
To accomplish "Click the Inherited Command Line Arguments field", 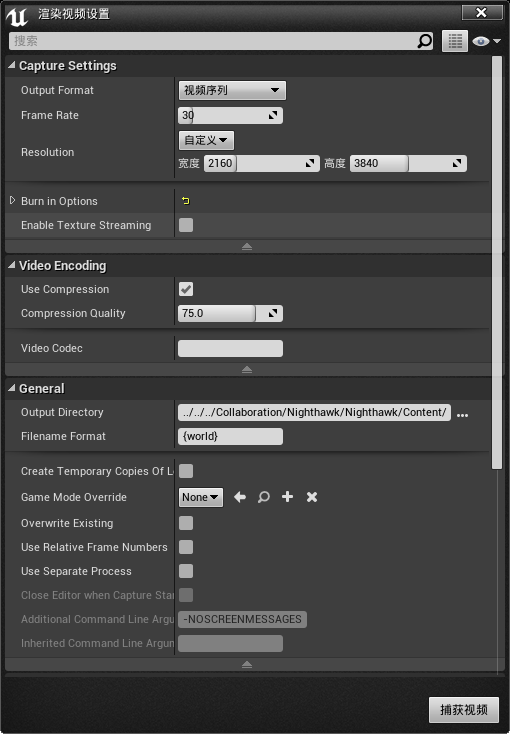I will (230, 643).
